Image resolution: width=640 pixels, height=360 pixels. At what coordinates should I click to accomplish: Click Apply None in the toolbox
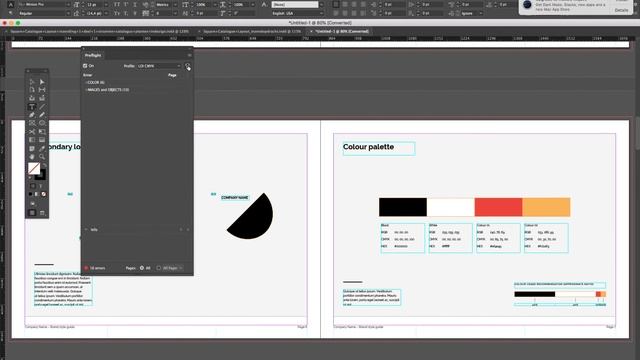44,194
